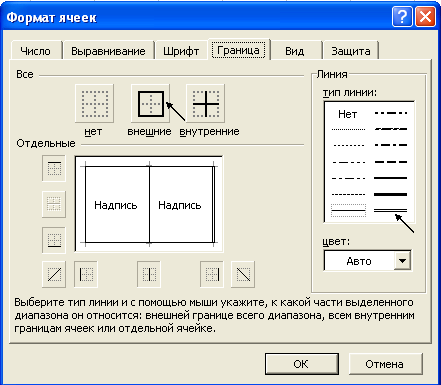The width and height of the screenshot is (441, 385).
Task: Switch to the Вид tab
Action: pyautogui.click(x=295, y=51)
